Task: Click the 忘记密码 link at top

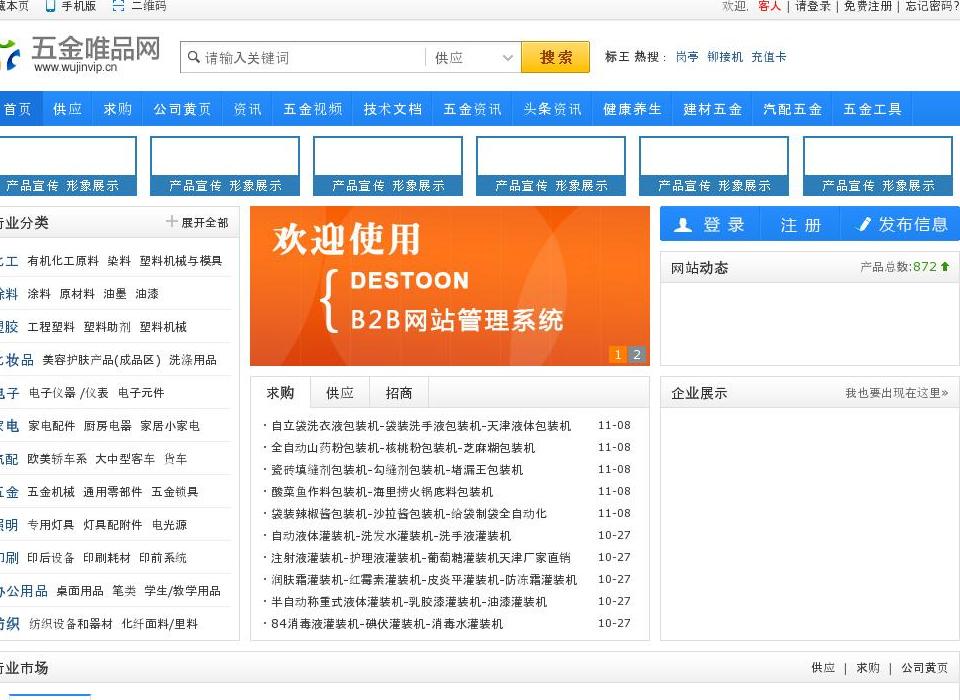Action: tap(932, 6)
